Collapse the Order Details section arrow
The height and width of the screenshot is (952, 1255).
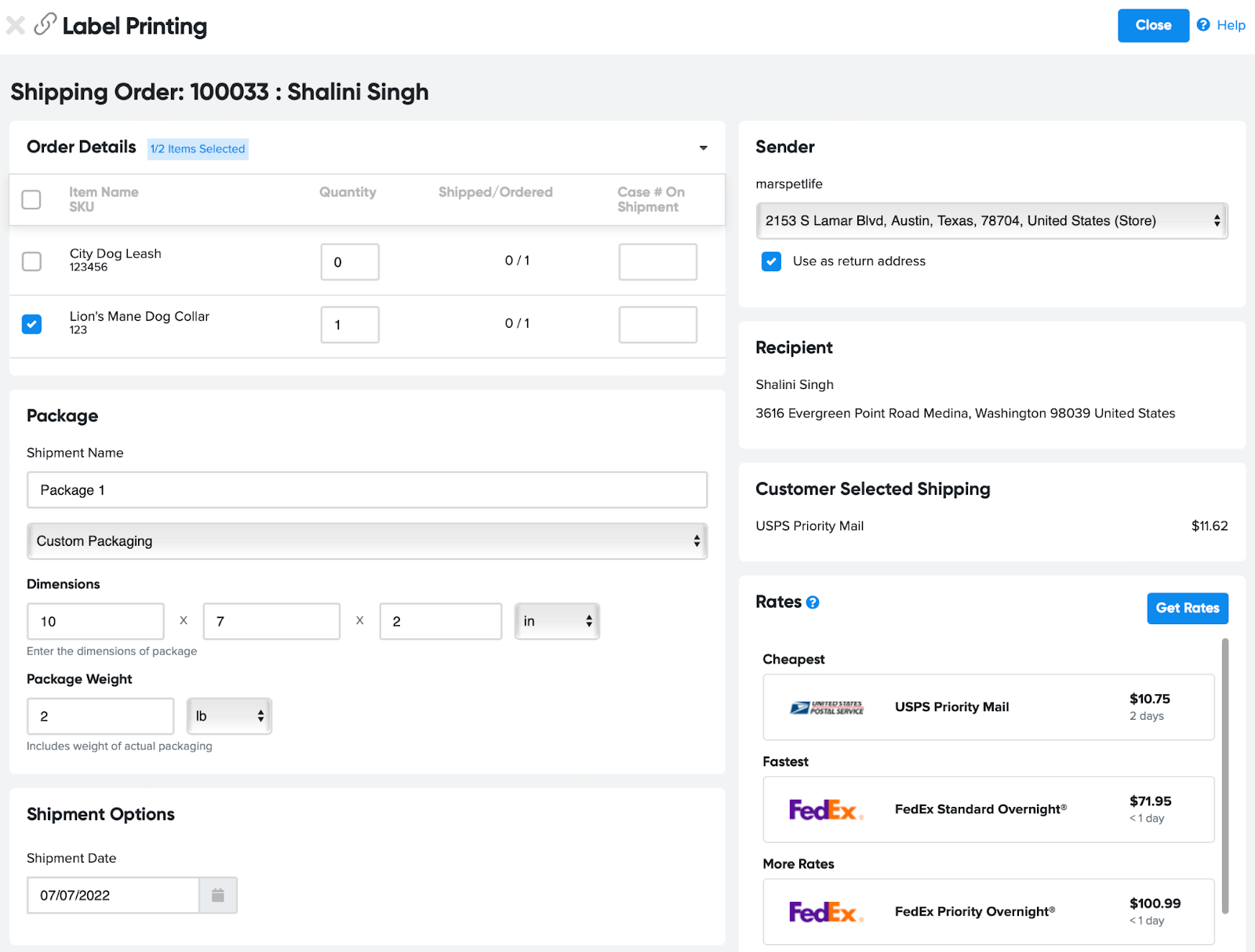point(703,148)
